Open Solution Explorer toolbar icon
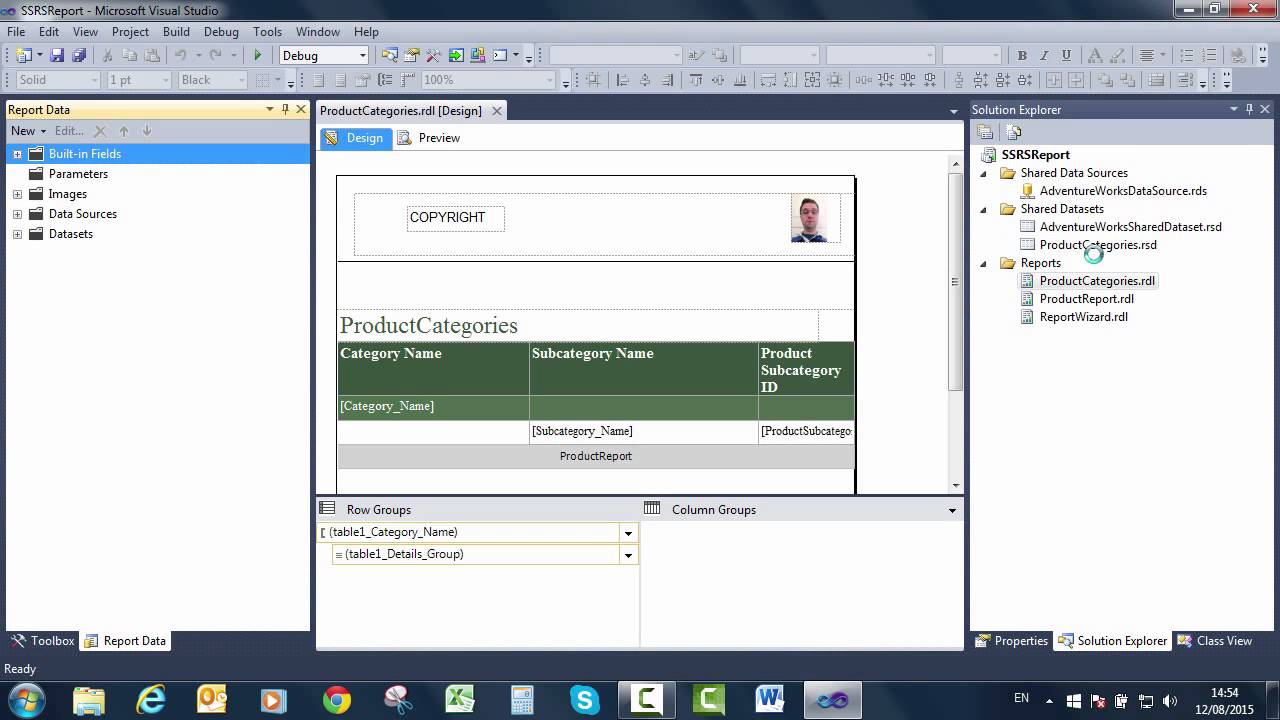The height and width of the screenshot is (720, 1280). [x=389, y=56]
